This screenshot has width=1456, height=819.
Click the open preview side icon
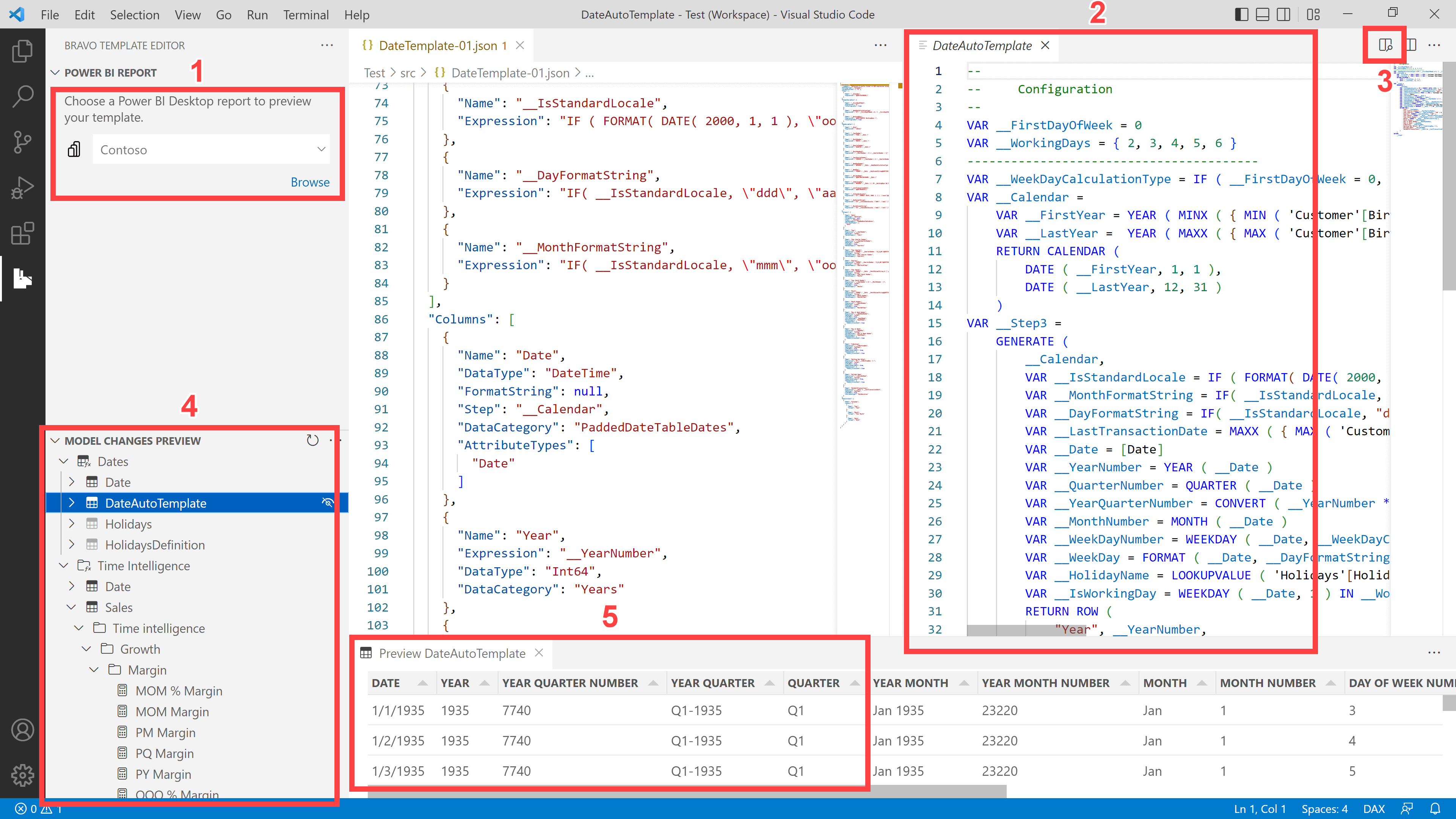tap(1385, 45)
